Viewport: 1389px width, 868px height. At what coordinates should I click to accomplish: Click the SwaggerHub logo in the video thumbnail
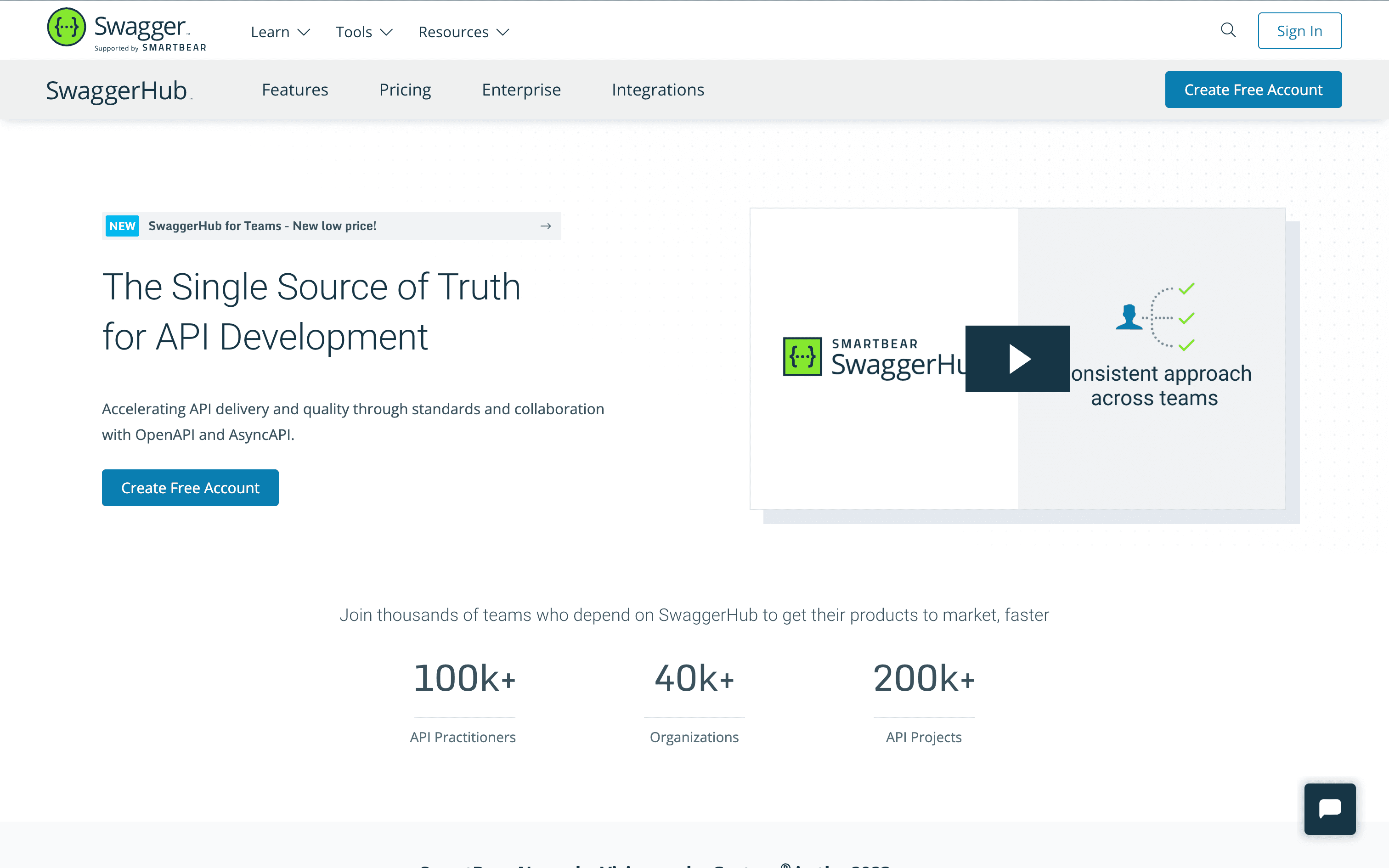[875, 358]
